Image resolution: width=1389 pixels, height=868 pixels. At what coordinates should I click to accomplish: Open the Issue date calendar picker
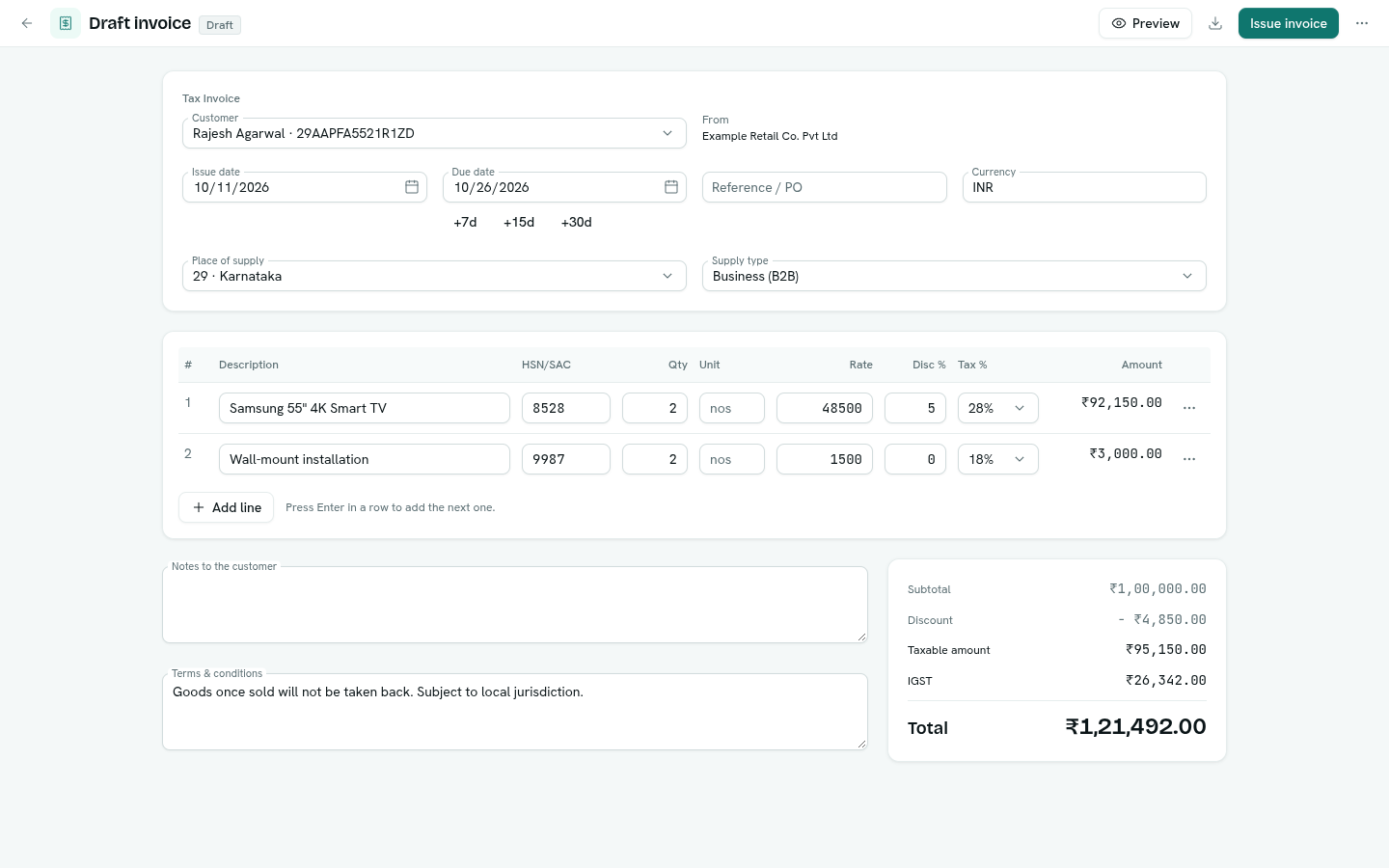click(412, 187)
